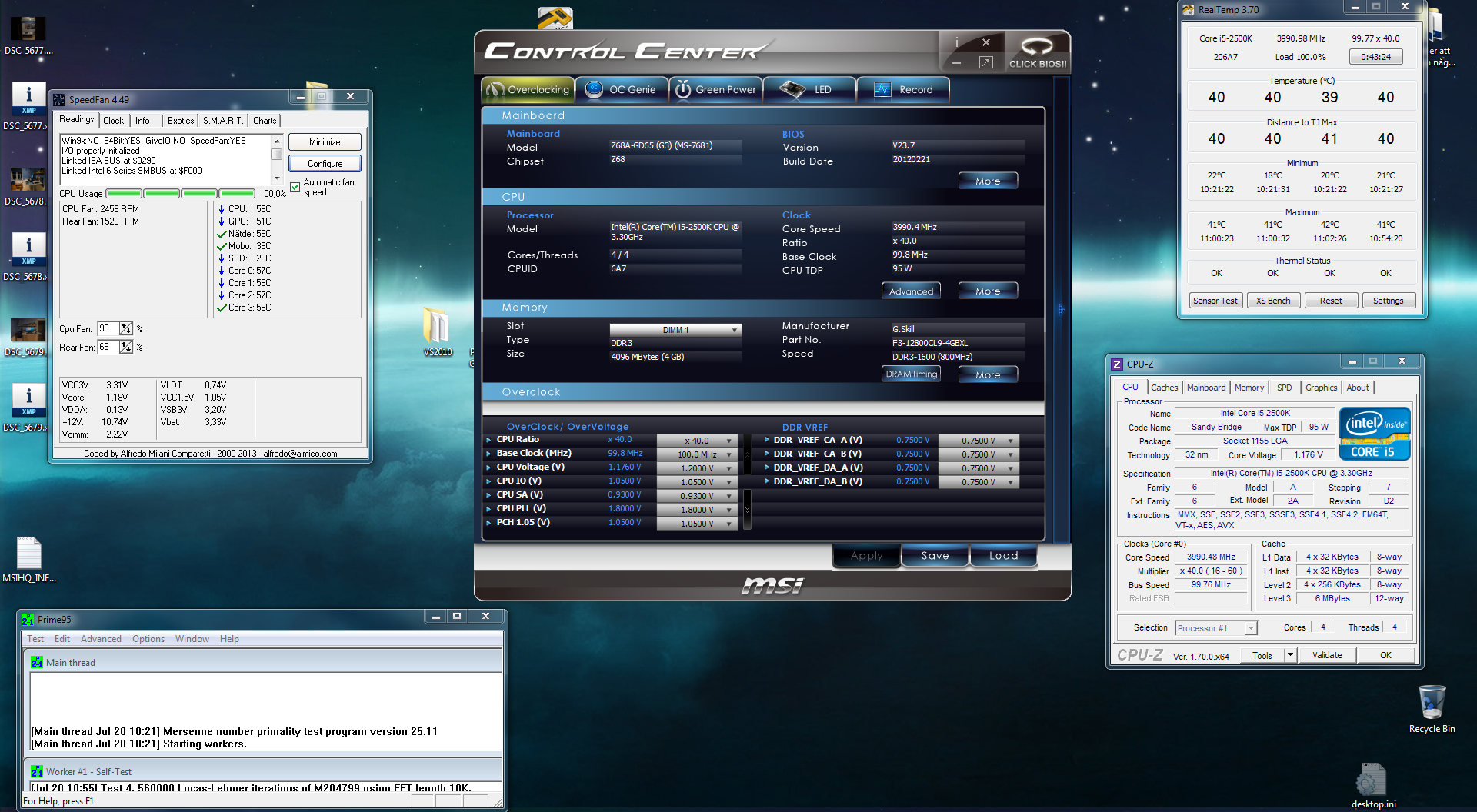Click the Intel Core i5 logo in CPU-Z

(x=1375, y=434)
